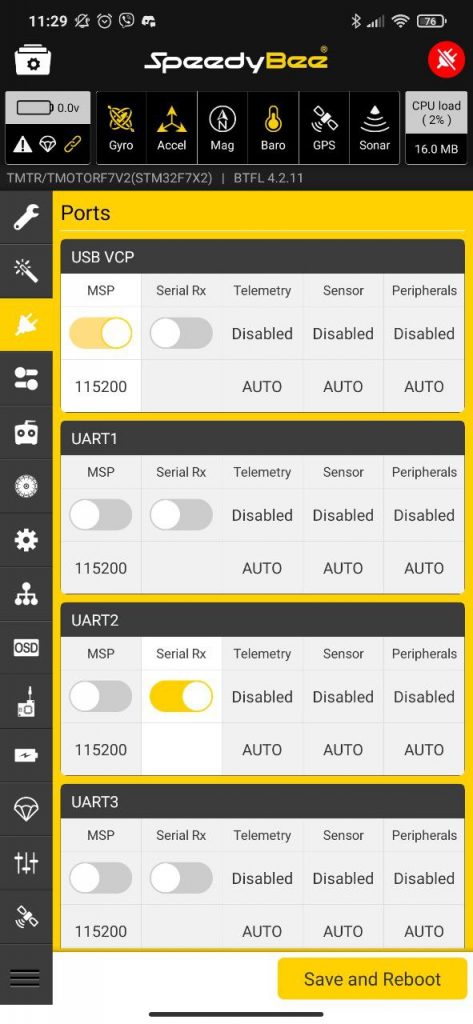
Task: Open the parachute failsafe sidebar tab
Action: click(26, 809)
